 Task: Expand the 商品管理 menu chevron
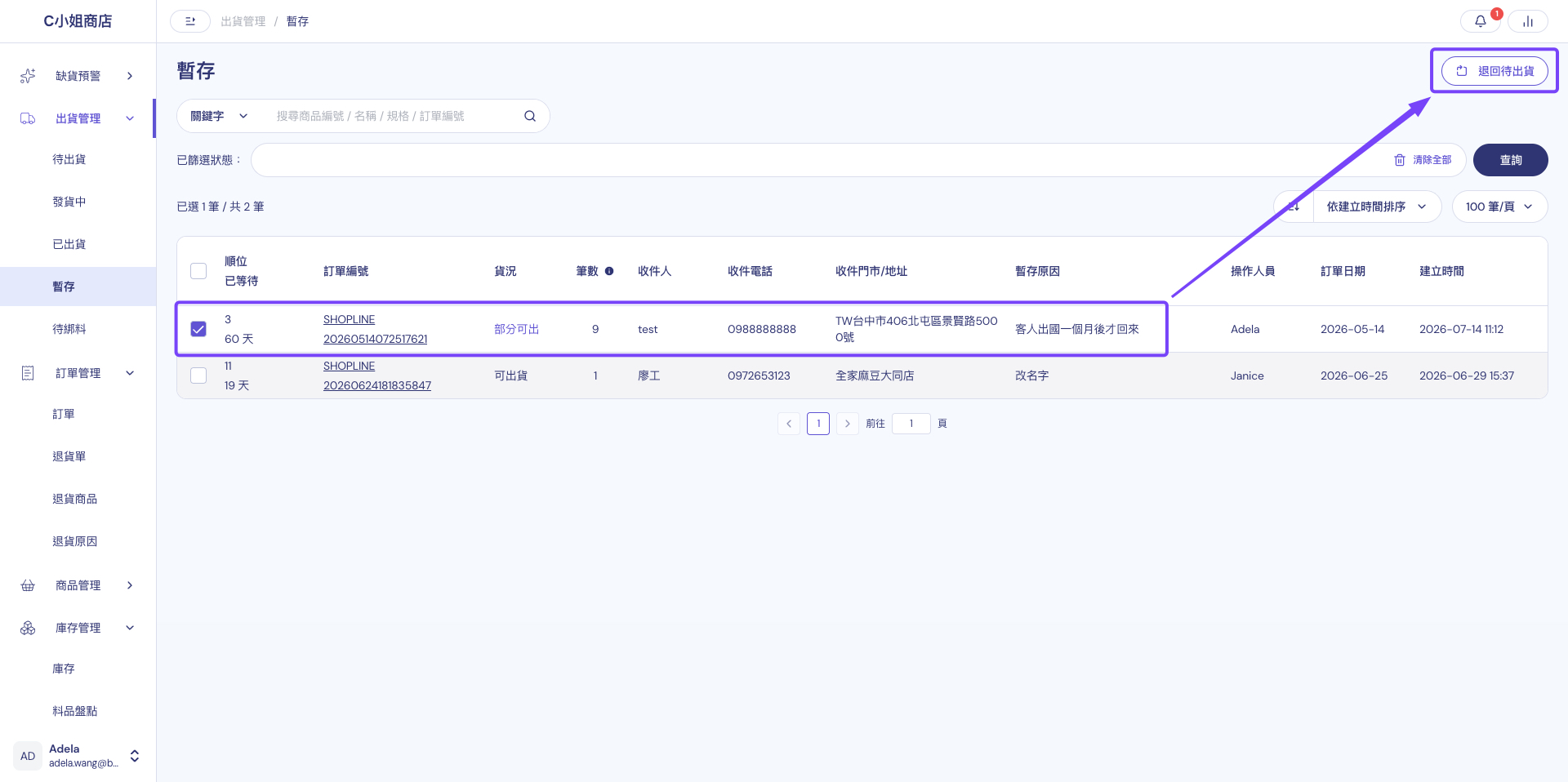[130, 585]
